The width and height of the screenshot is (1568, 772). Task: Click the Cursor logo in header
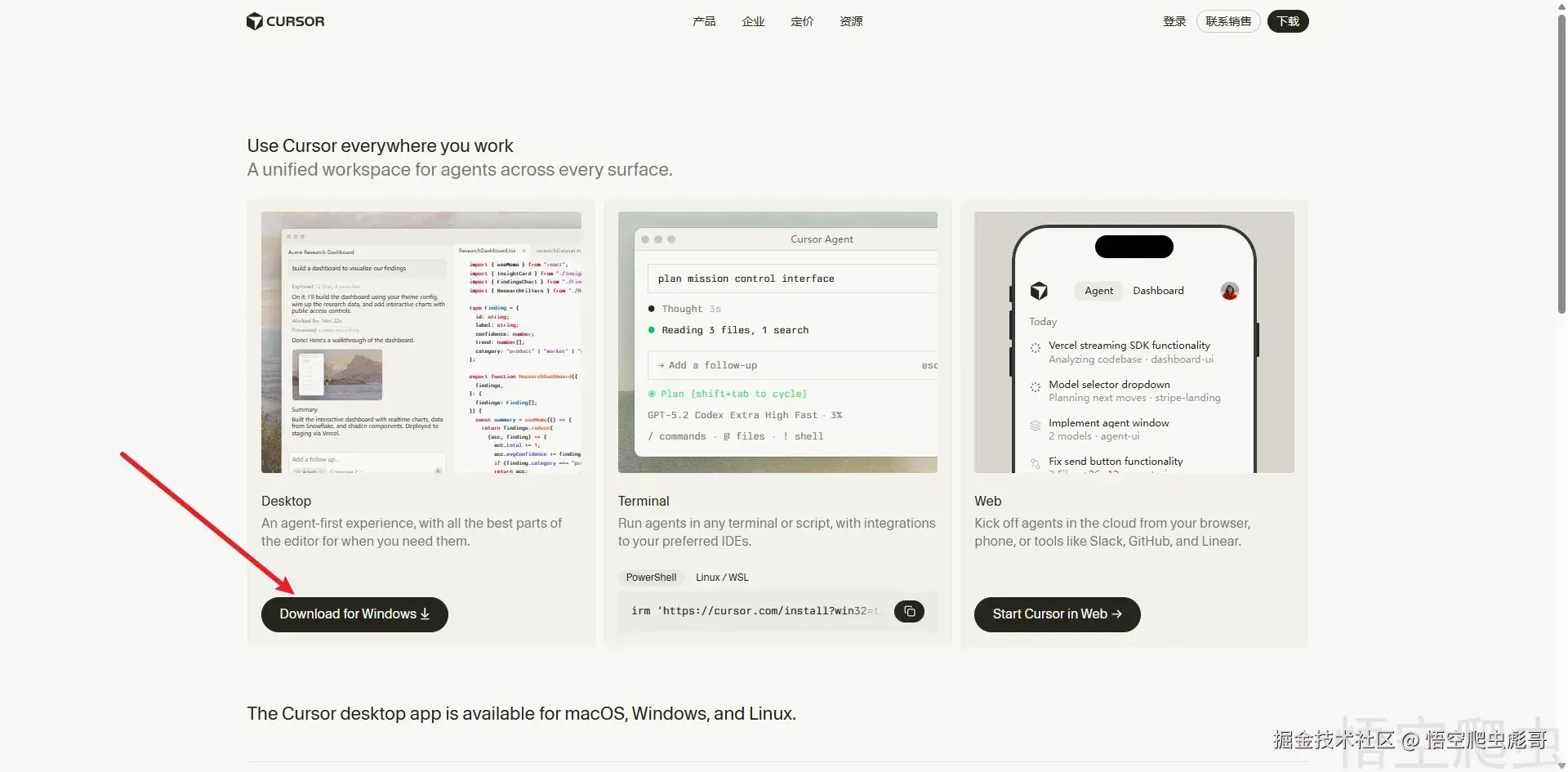click(285, 21)
